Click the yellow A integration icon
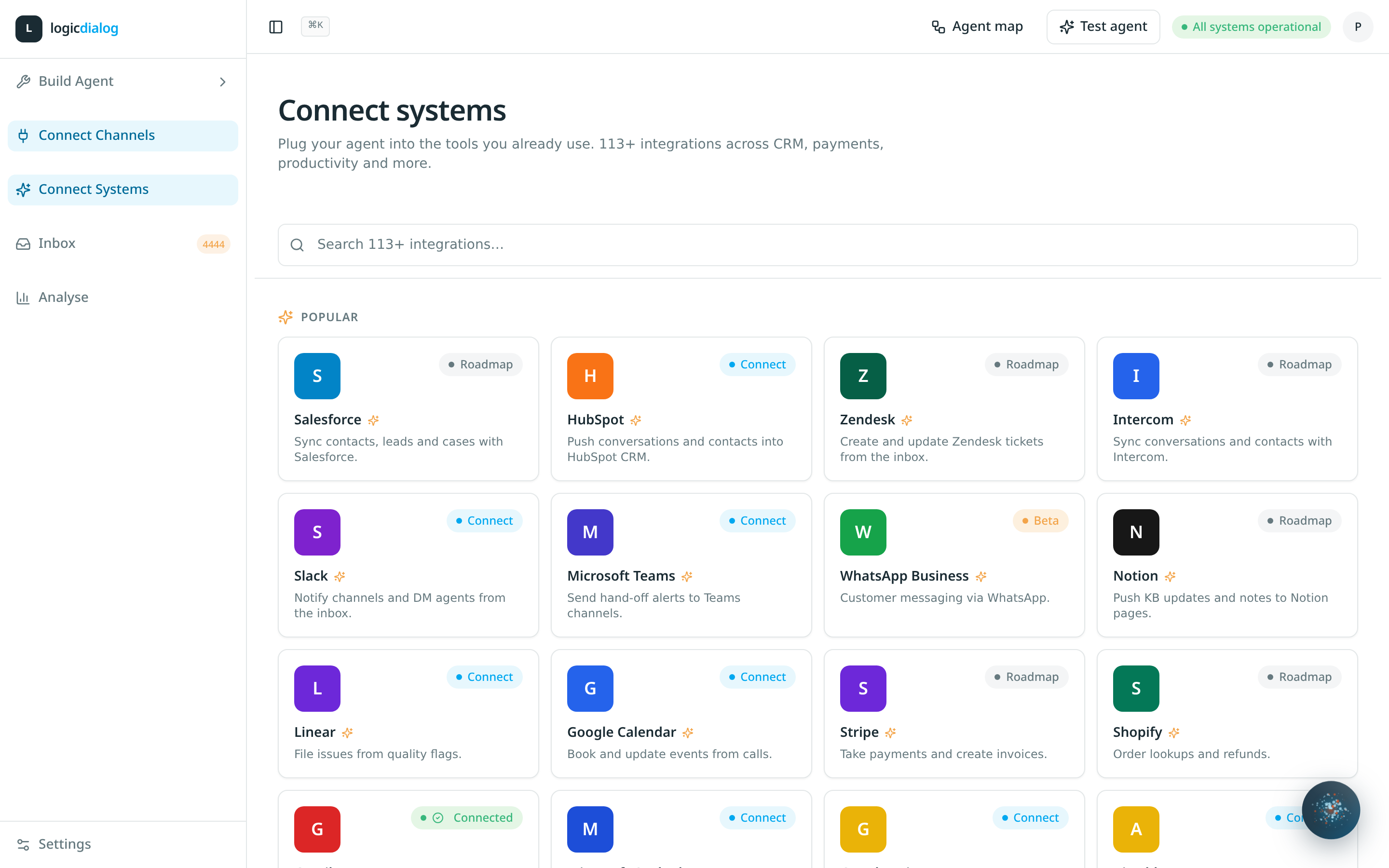 tap(1136, 829)
